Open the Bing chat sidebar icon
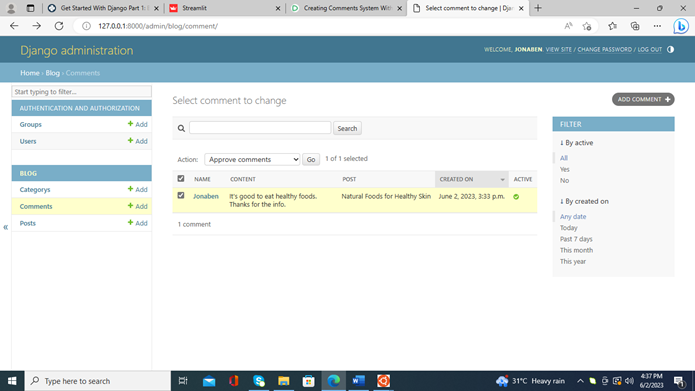The image size is (695, 391). click(681, 27)
